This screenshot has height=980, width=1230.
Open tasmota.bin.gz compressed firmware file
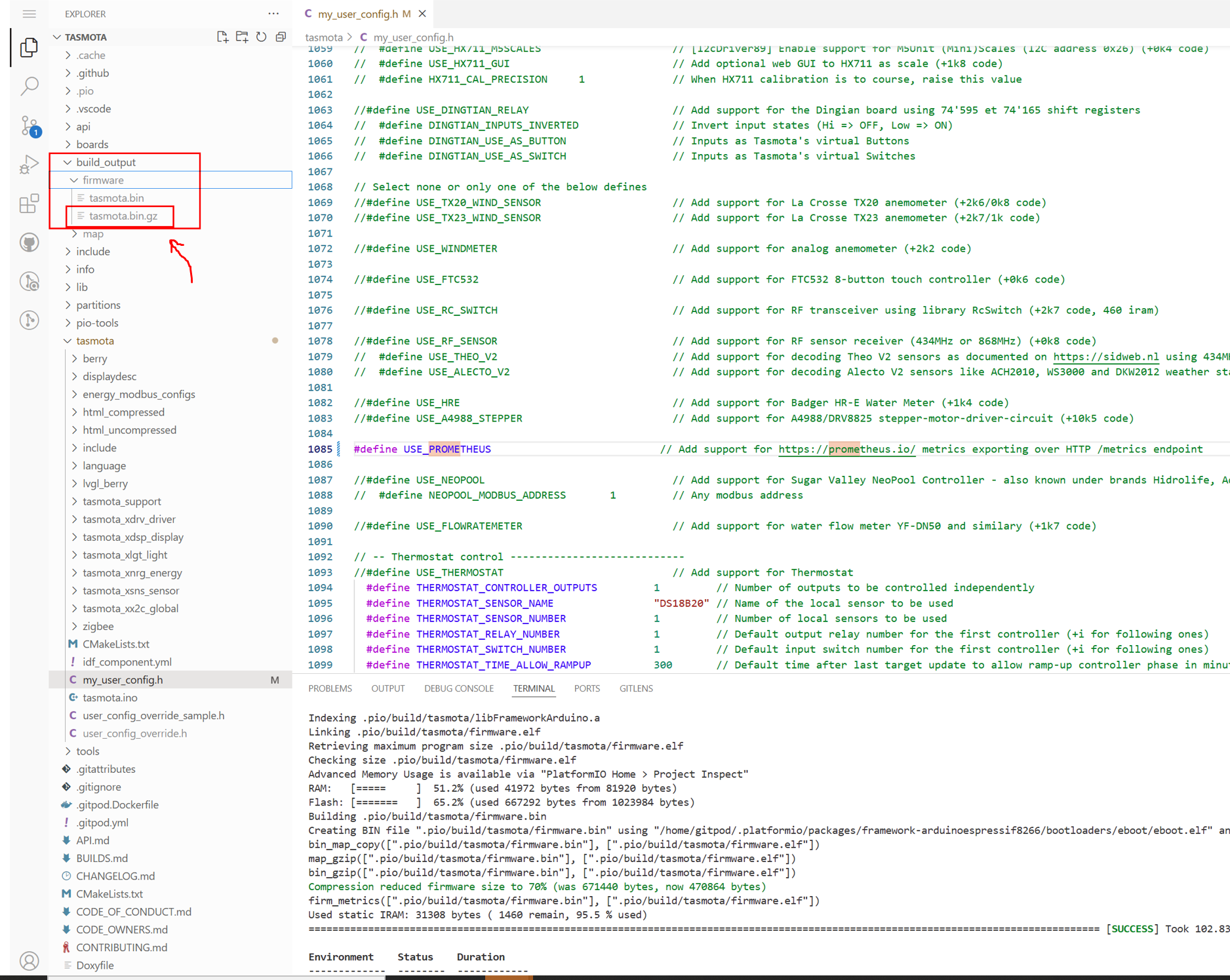click(x=123, y=216)
